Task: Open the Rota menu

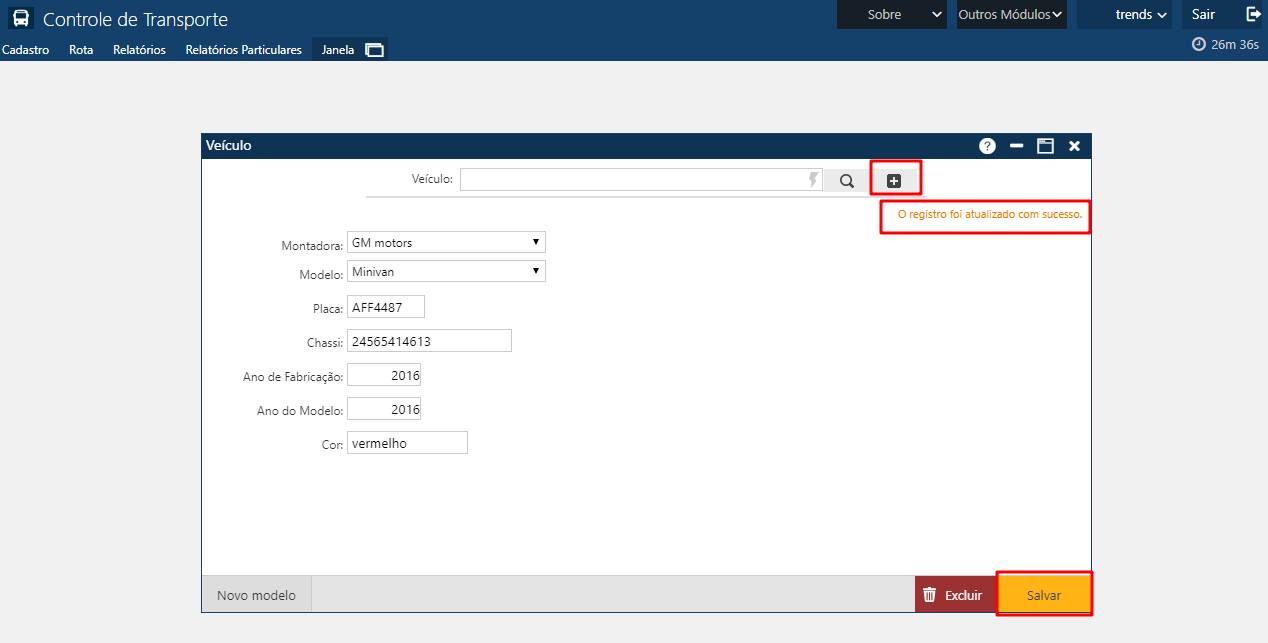Action: coord(81,50)
